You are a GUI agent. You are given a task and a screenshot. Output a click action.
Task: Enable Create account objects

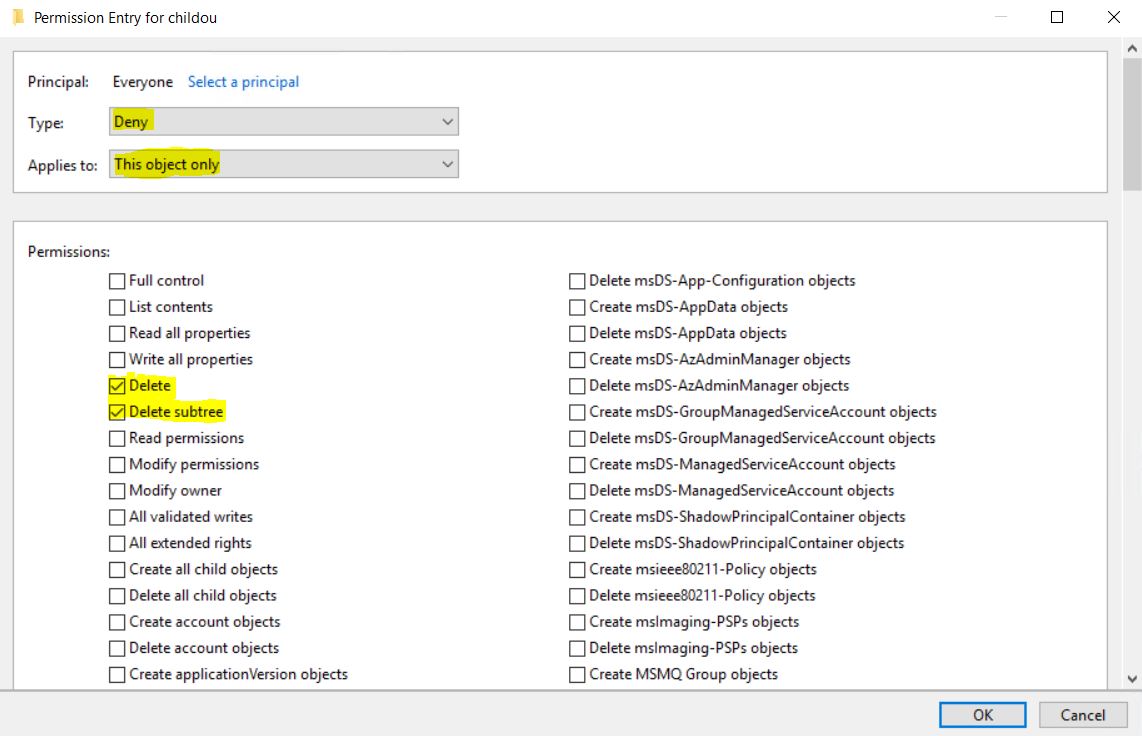pyautogui.click(x=117, y=622)
